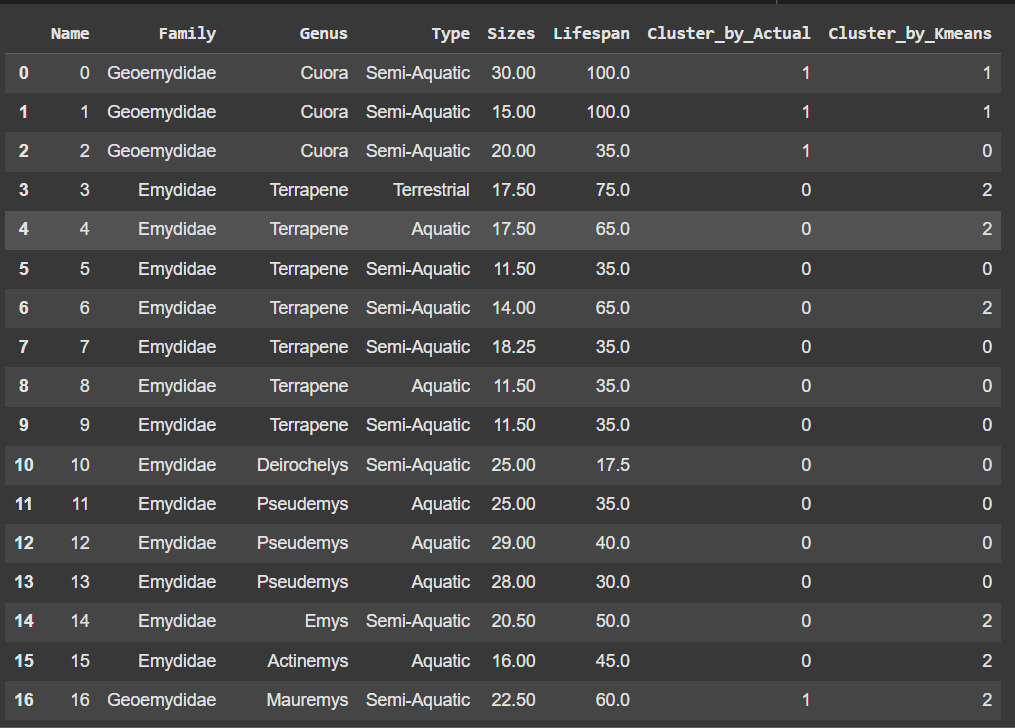Viewport: 1015px width, 728px height.
Task: Click the Type column header
Action: tap(450, 34)
